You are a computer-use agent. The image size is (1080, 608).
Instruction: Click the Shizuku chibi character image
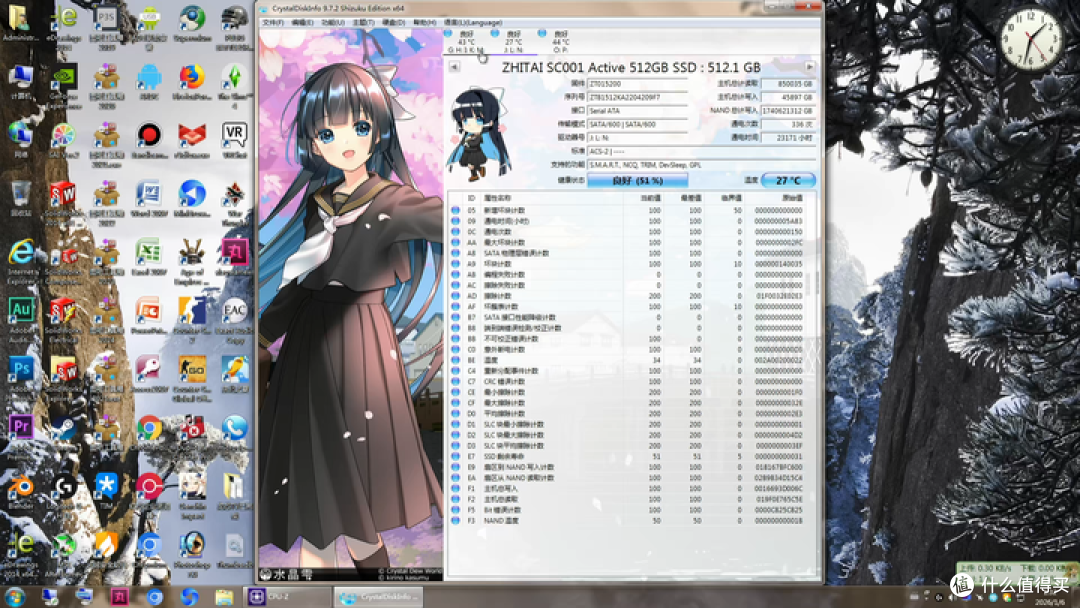(x=478, y=134)
